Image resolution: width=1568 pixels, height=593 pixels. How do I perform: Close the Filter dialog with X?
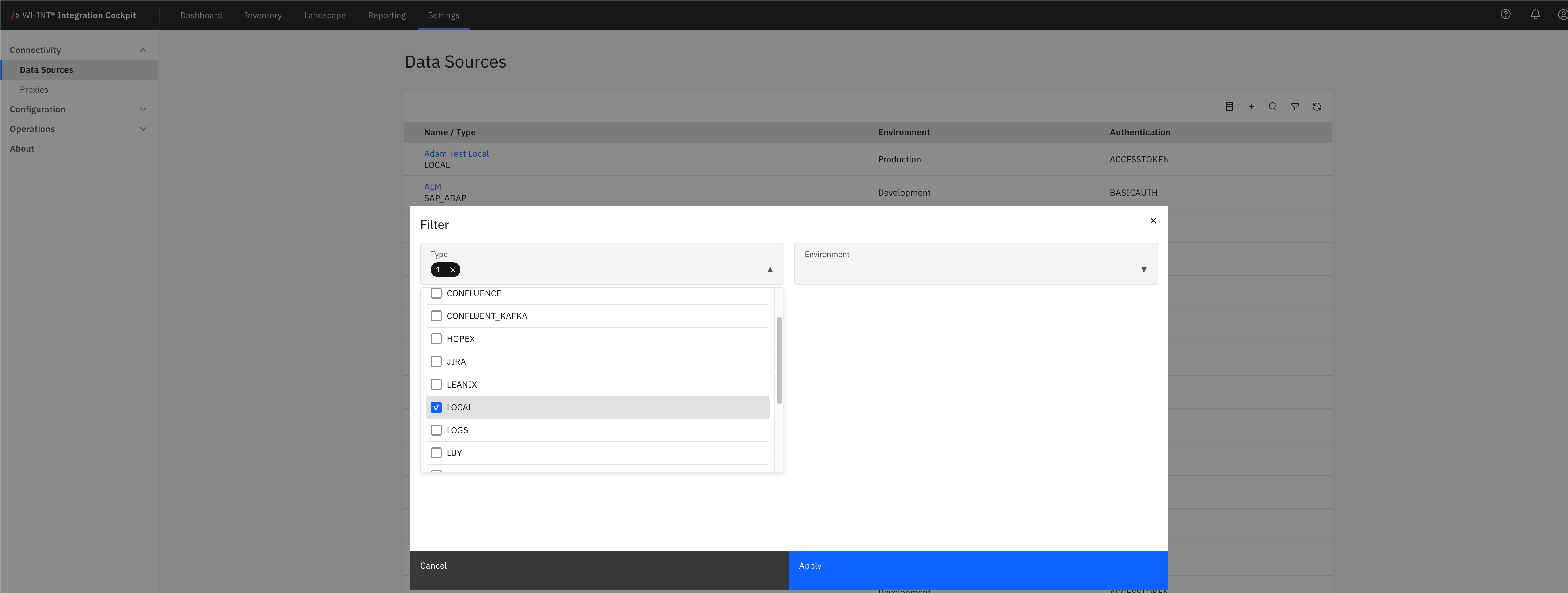click(x=1153, y=221)
